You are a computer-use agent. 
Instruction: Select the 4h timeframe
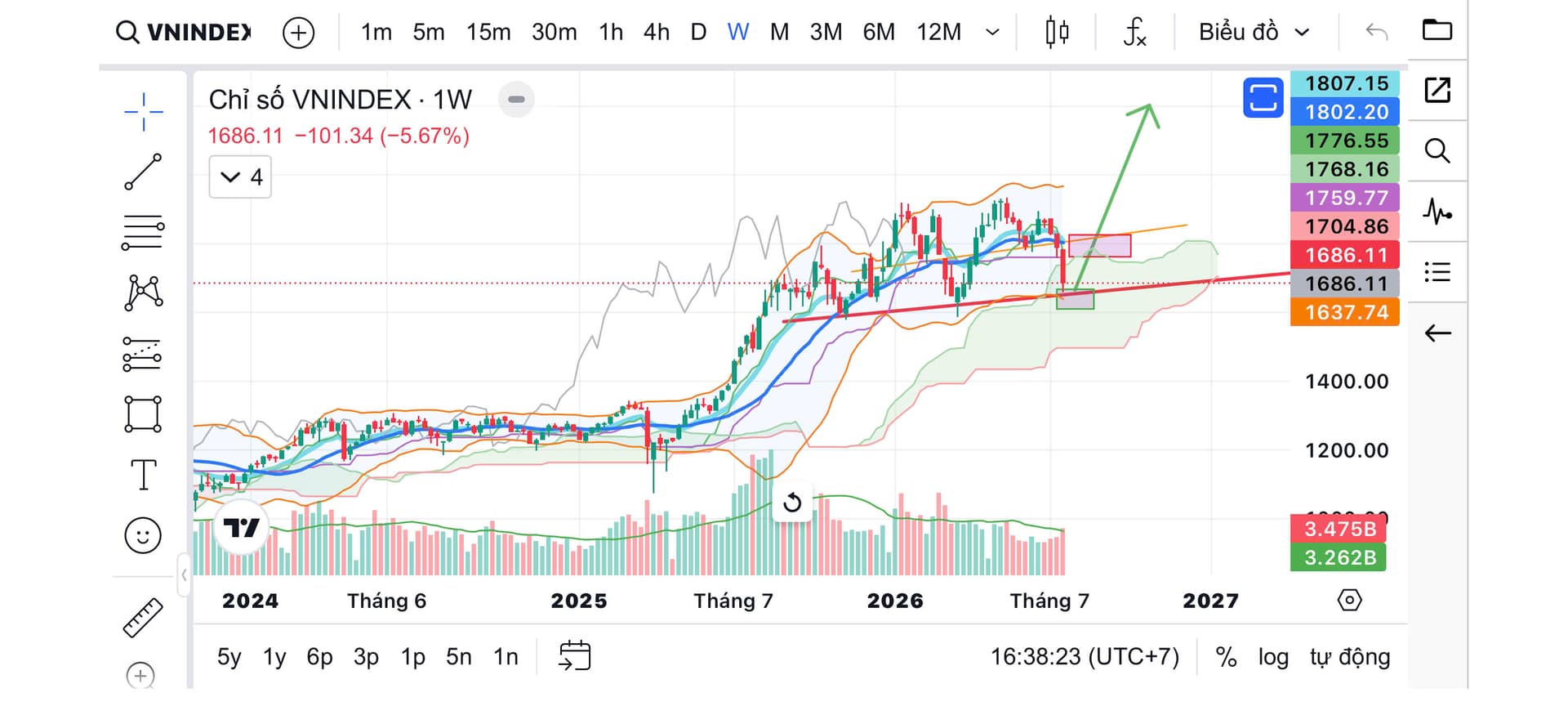tap(657, 32)
